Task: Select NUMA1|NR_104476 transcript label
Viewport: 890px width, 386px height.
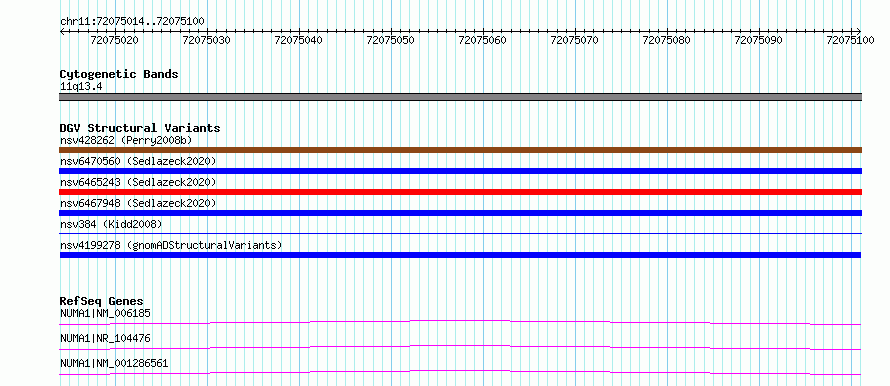Action: coord(105,338)
